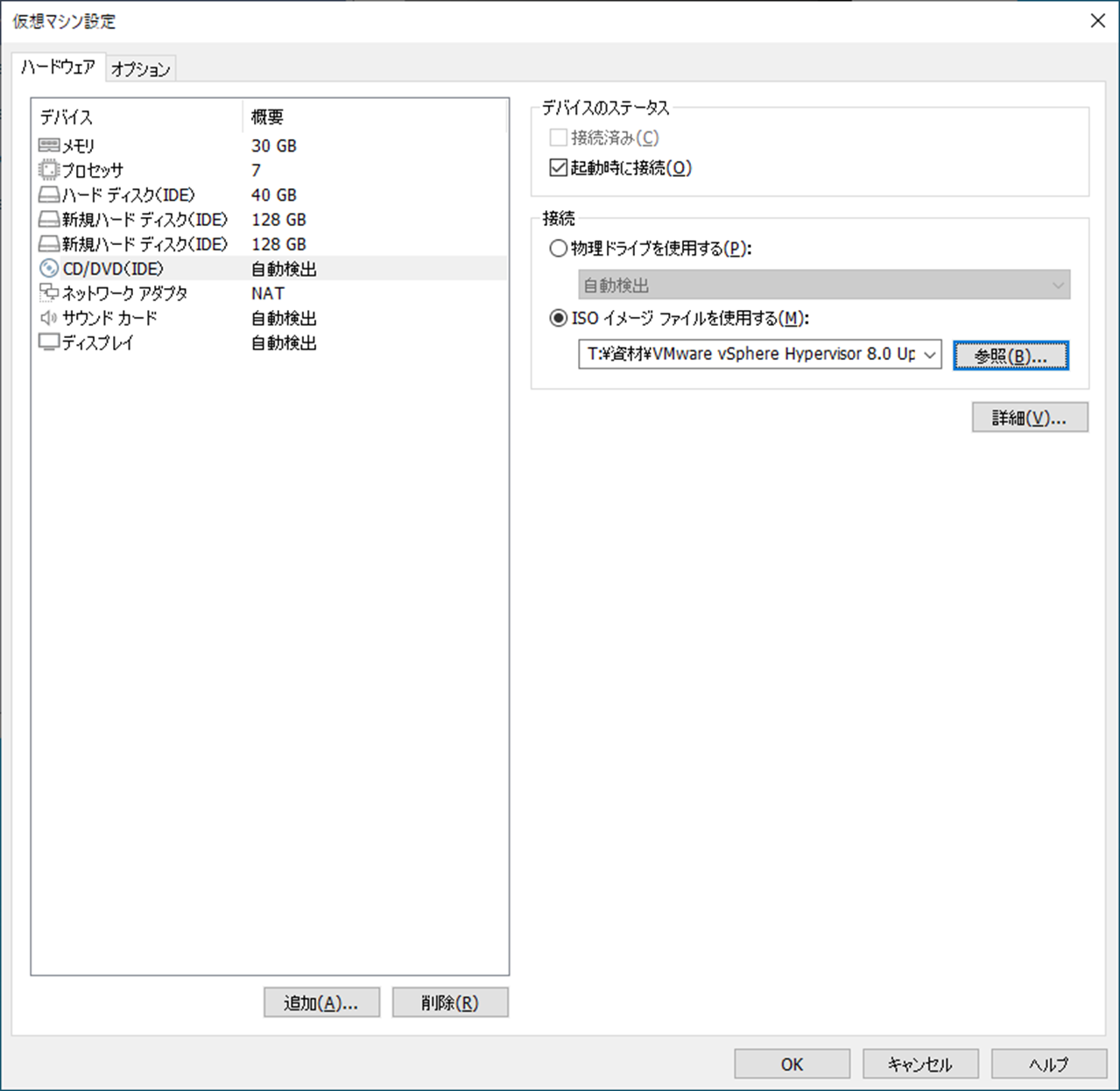Click 自動検出 value in the display row
The image size is (1120, 1091).
coord(284,342)
